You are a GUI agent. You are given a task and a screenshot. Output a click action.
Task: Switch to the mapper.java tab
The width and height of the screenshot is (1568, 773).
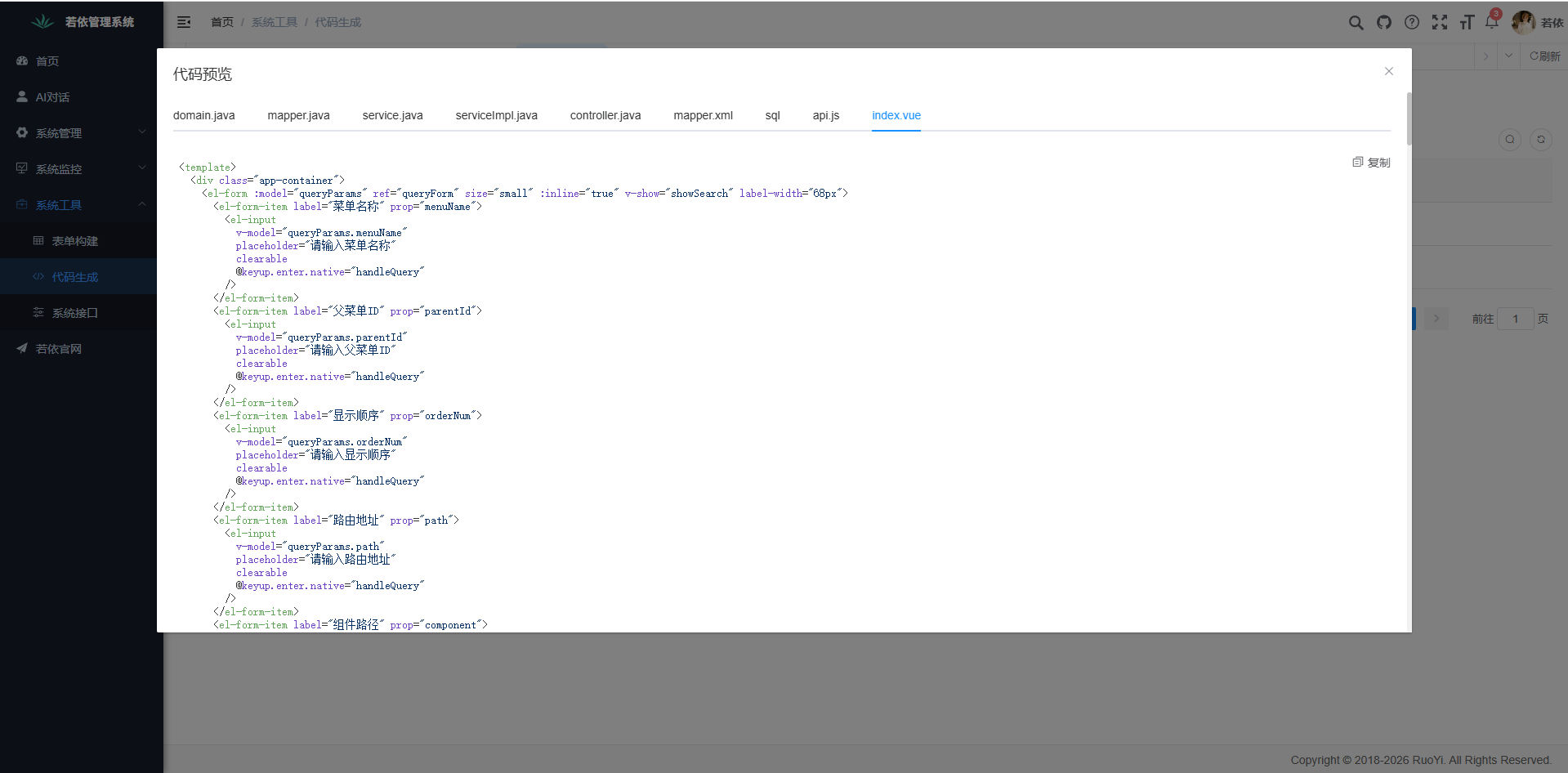[298, 115]
